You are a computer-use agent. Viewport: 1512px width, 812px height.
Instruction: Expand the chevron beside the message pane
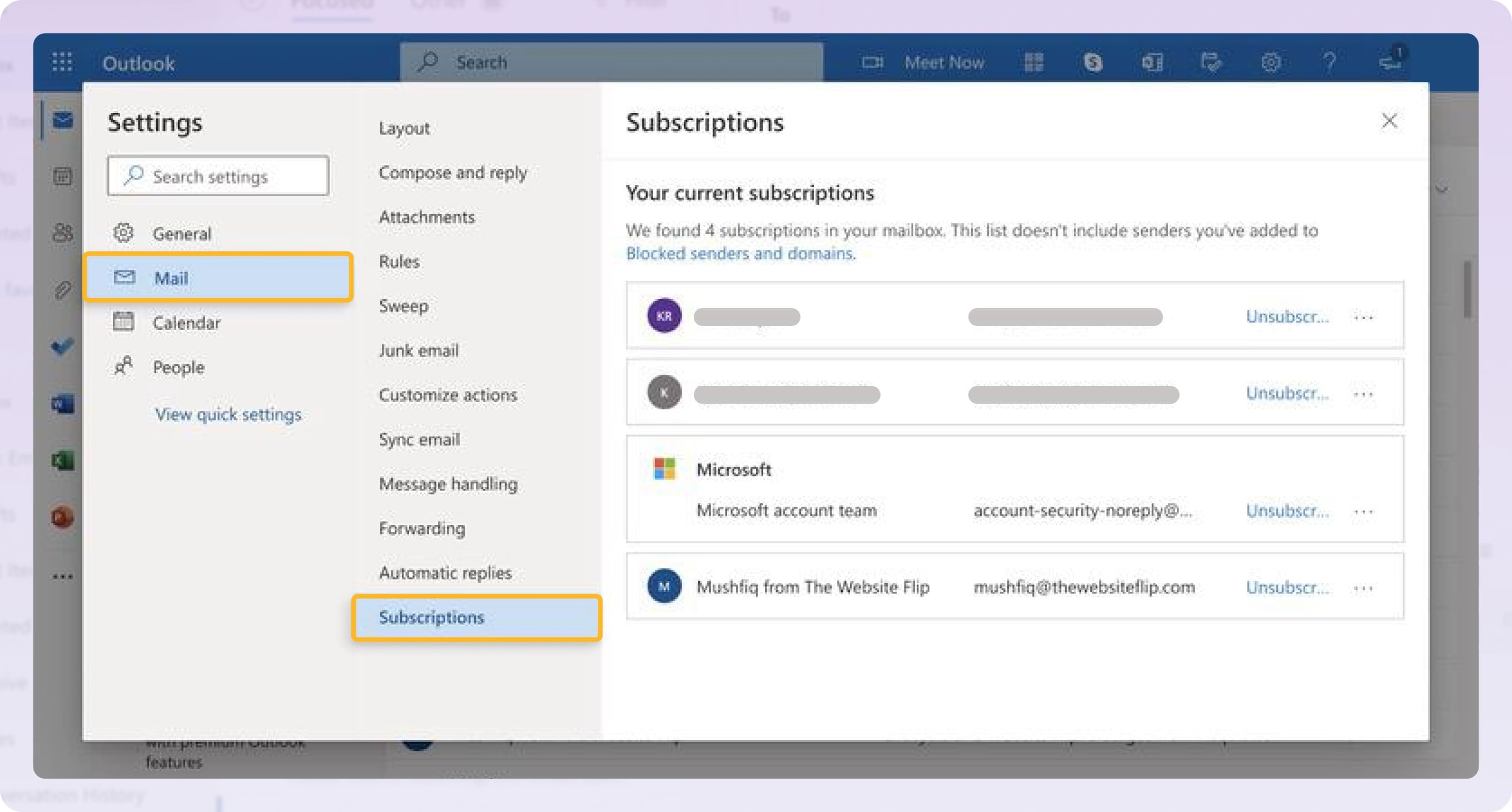pos(1441,188)
